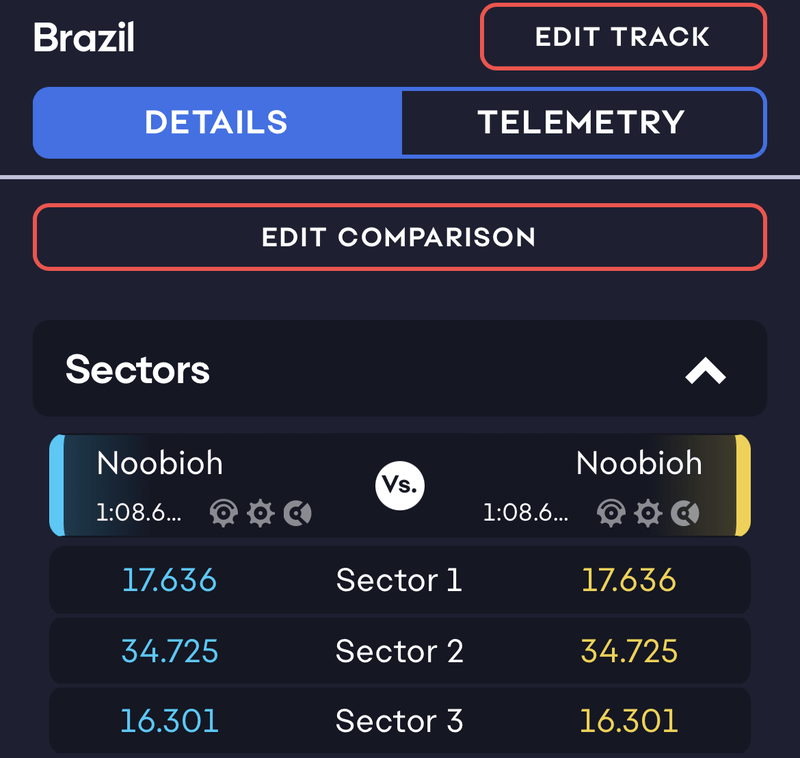Click the yellow Sector 2 time 34.725
Screen dimensions: 800x758
pyautogui.click(x=629, y=651)
